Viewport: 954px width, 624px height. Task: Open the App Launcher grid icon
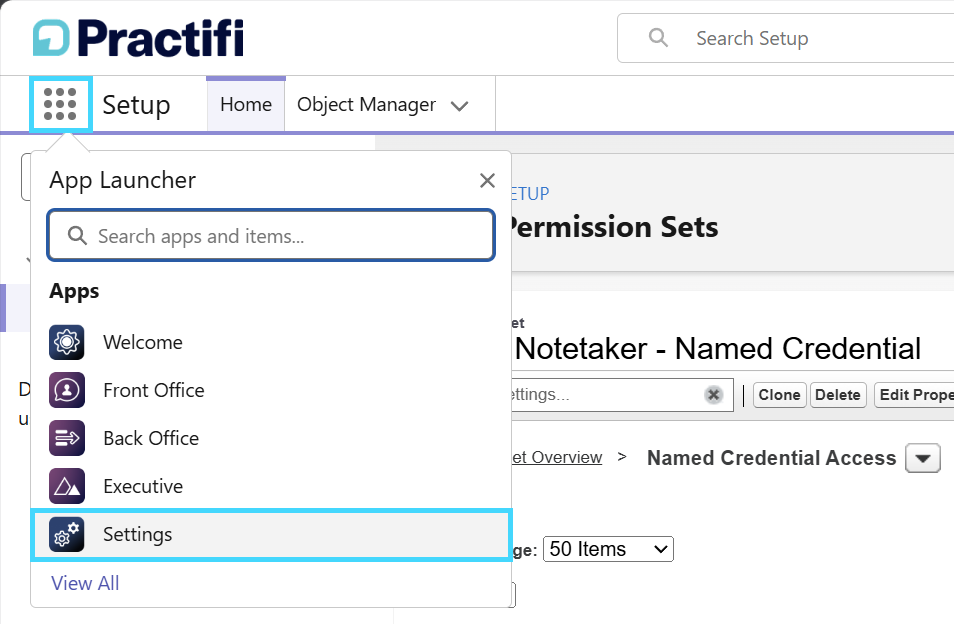[60, 104]
